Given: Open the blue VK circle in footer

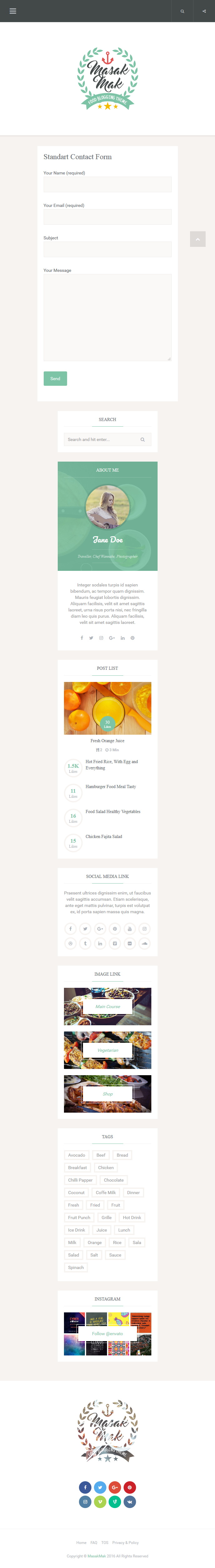Looking at the screenshot, I should (x=130, y=1502).
